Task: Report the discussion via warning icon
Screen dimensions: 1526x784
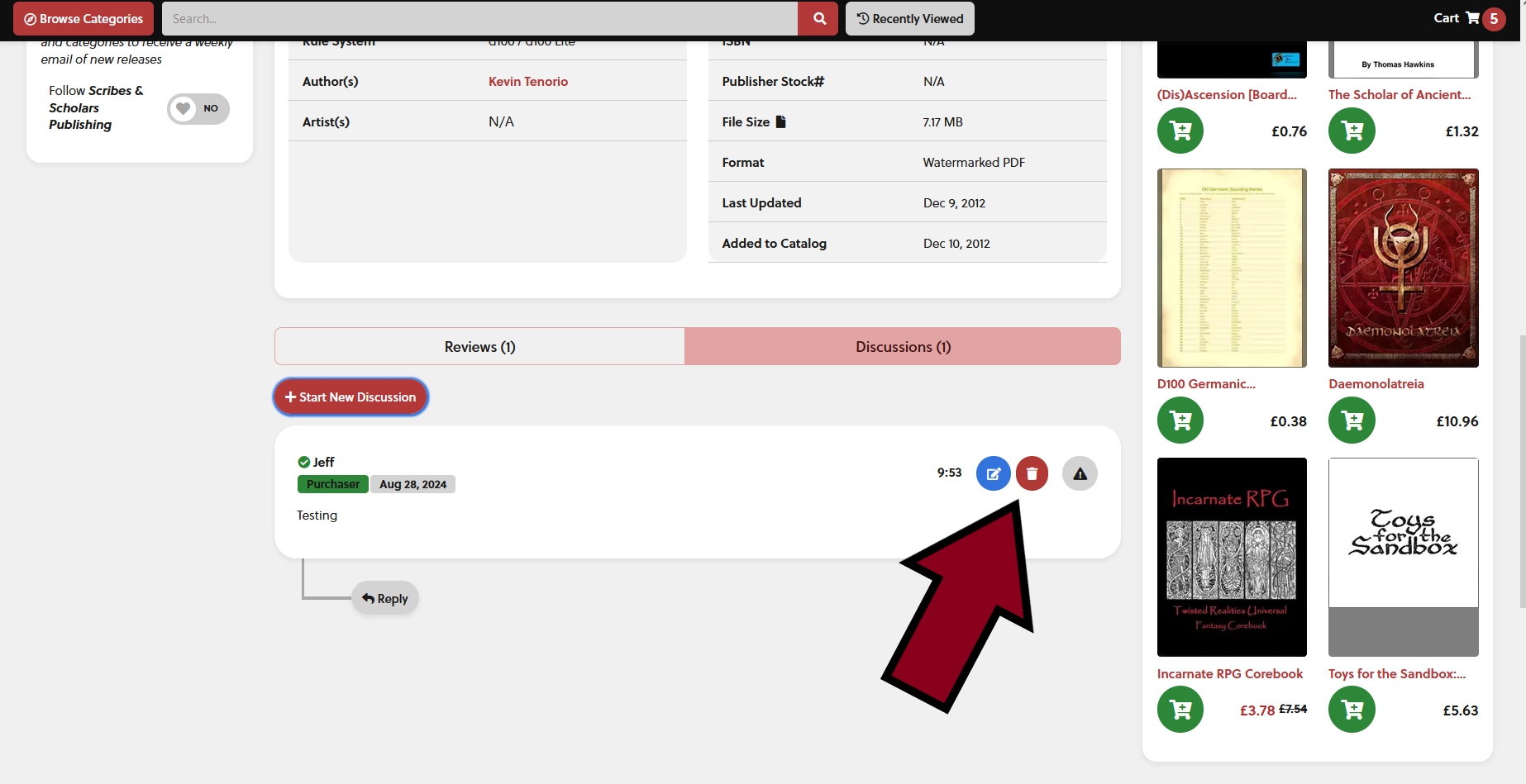Action: [1080, 473]
